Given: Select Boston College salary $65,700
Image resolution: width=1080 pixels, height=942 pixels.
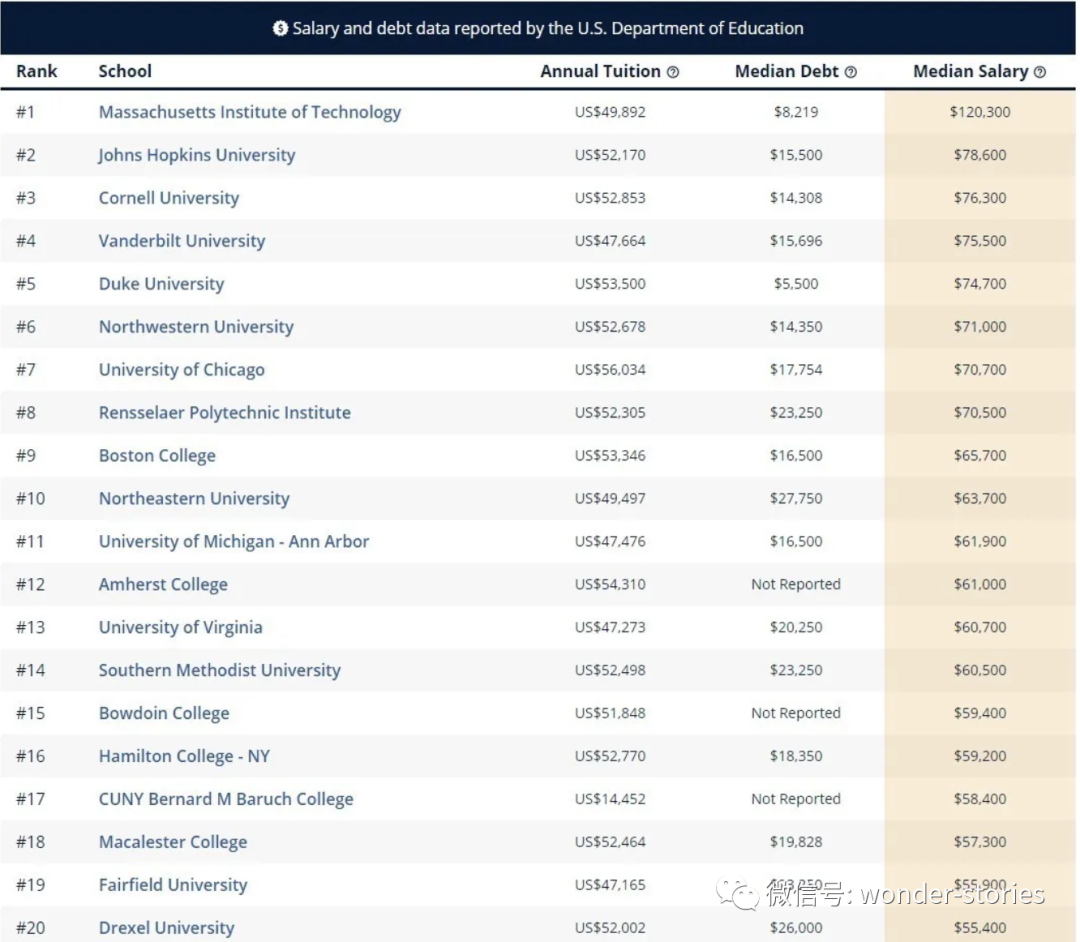Looking at the screenshot, I should click(x=980, y=455).
